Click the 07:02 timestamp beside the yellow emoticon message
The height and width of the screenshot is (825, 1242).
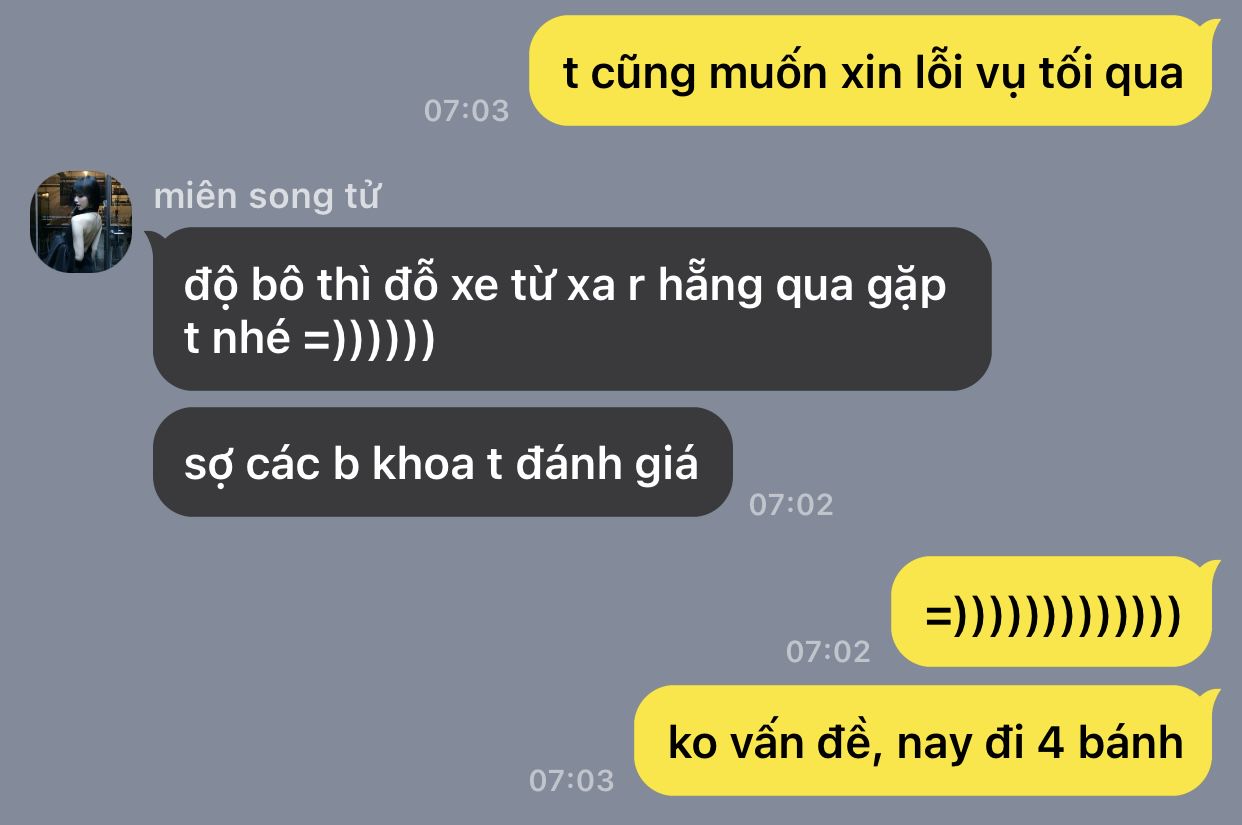click(828, 651)
